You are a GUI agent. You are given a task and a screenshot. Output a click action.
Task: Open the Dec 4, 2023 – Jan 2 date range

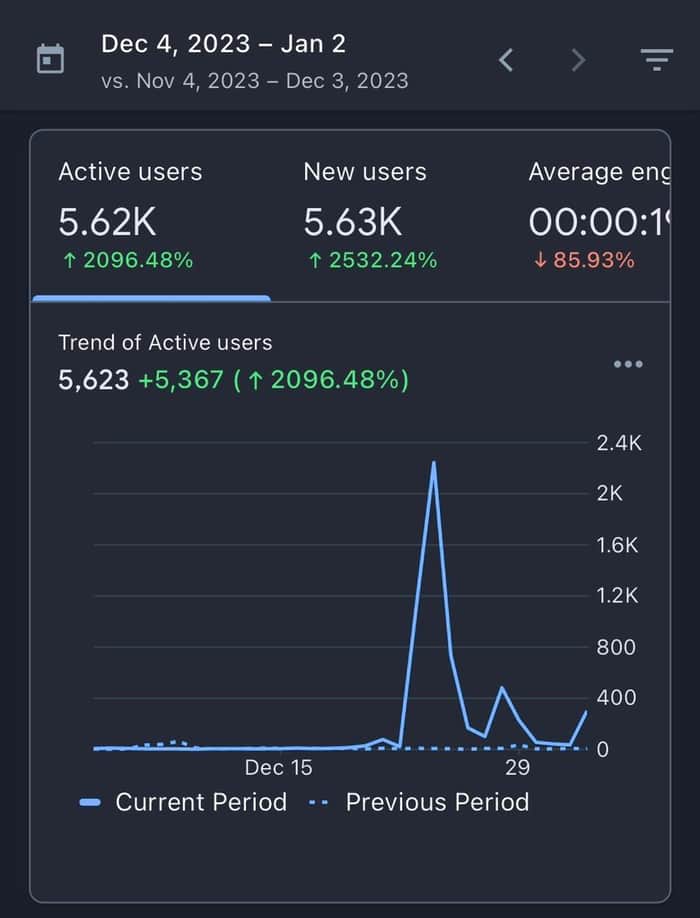223,44
